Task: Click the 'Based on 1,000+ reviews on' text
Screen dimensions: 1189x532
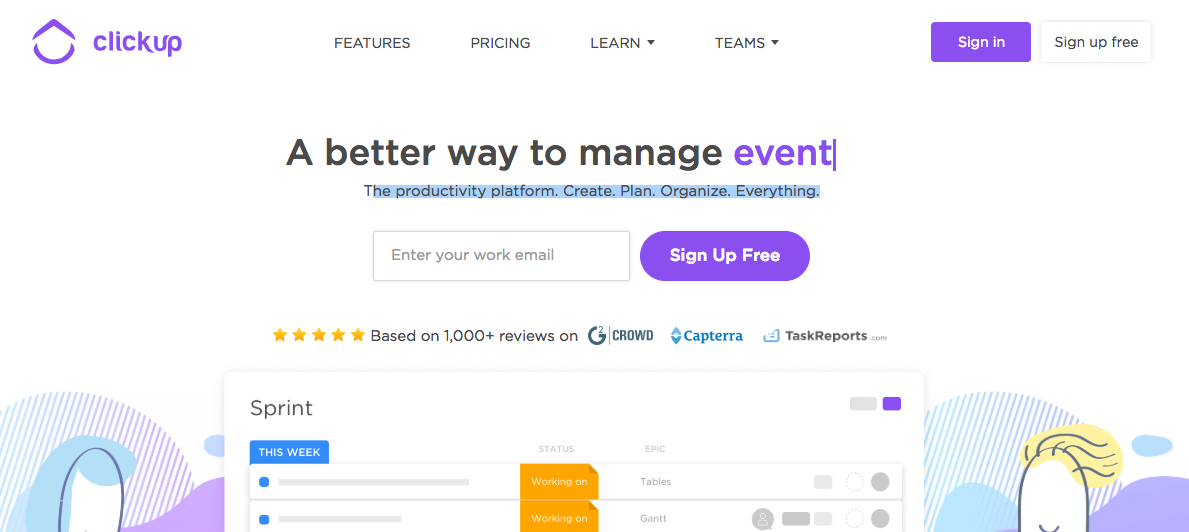Action: point(474,336)
